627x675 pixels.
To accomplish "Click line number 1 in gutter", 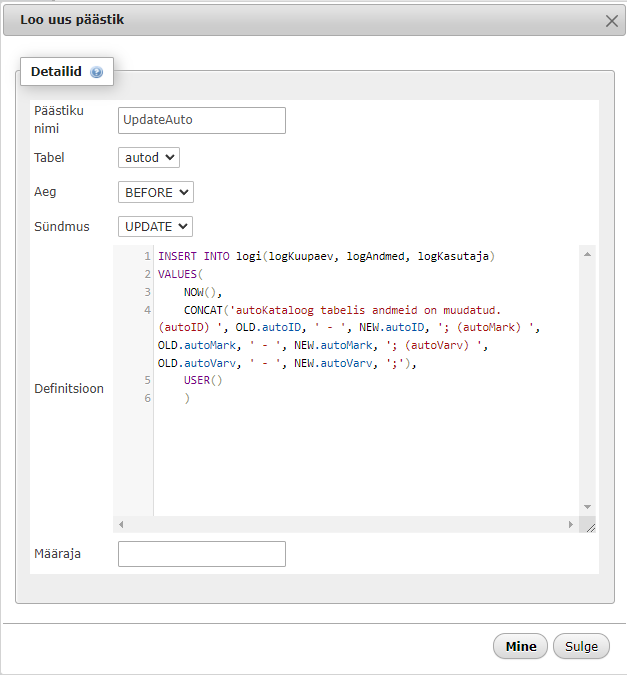I will (147, 256).
